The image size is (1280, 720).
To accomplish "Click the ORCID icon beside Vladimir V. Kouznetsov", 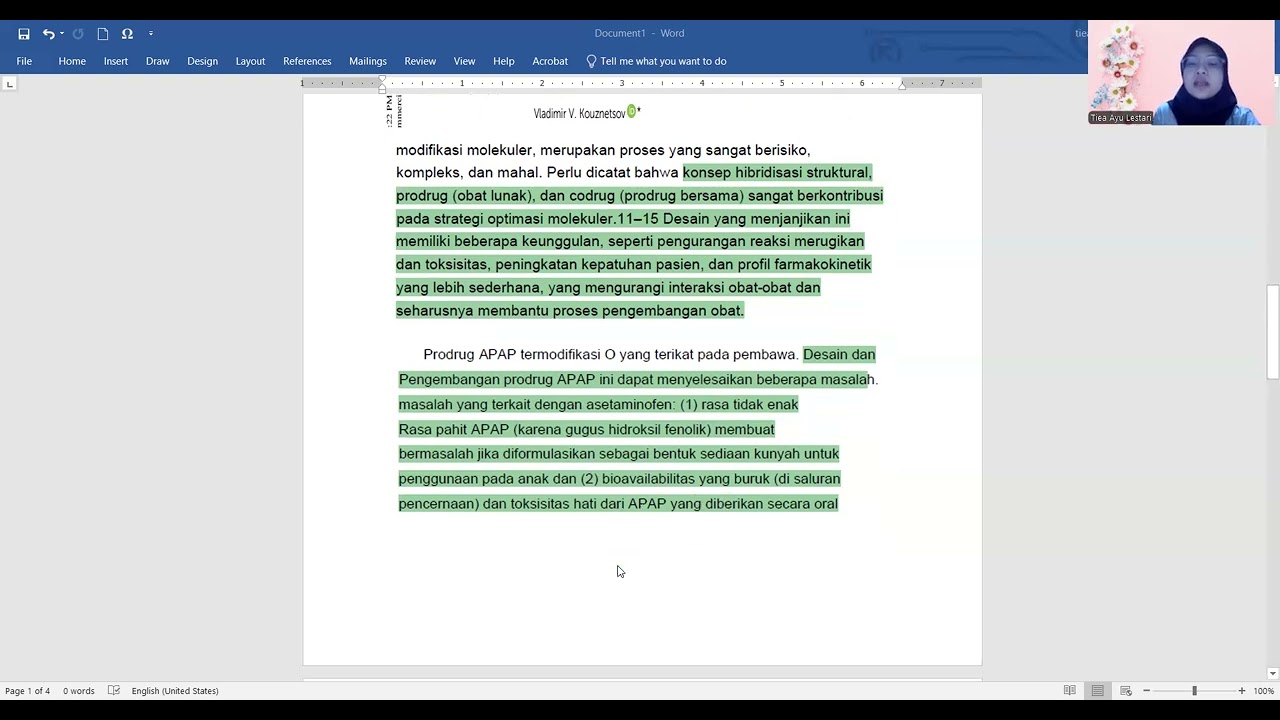I will (x=632, y=112).
